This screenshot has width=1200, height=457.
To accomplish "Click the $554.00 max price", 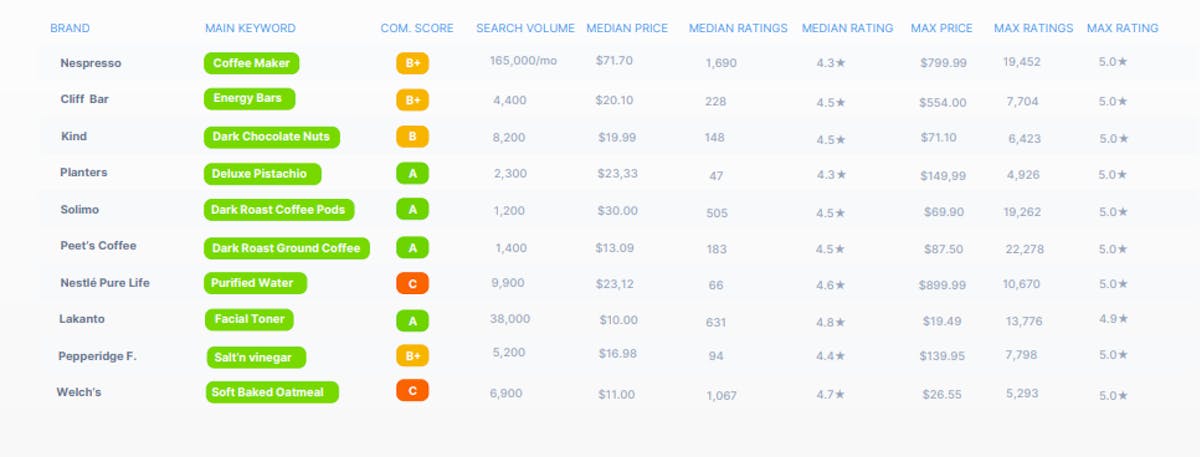I will tap(943, 102).
